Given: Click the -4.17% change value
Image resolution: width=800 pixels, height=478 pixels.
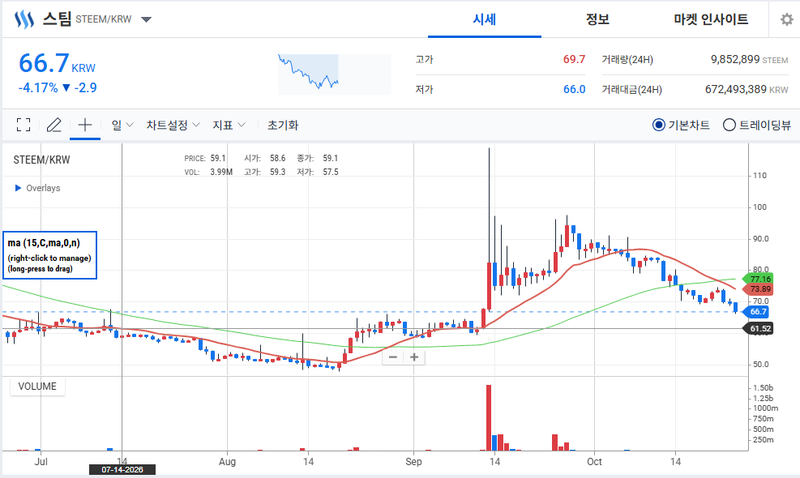Looking at the screenshot, I should 38,88.
